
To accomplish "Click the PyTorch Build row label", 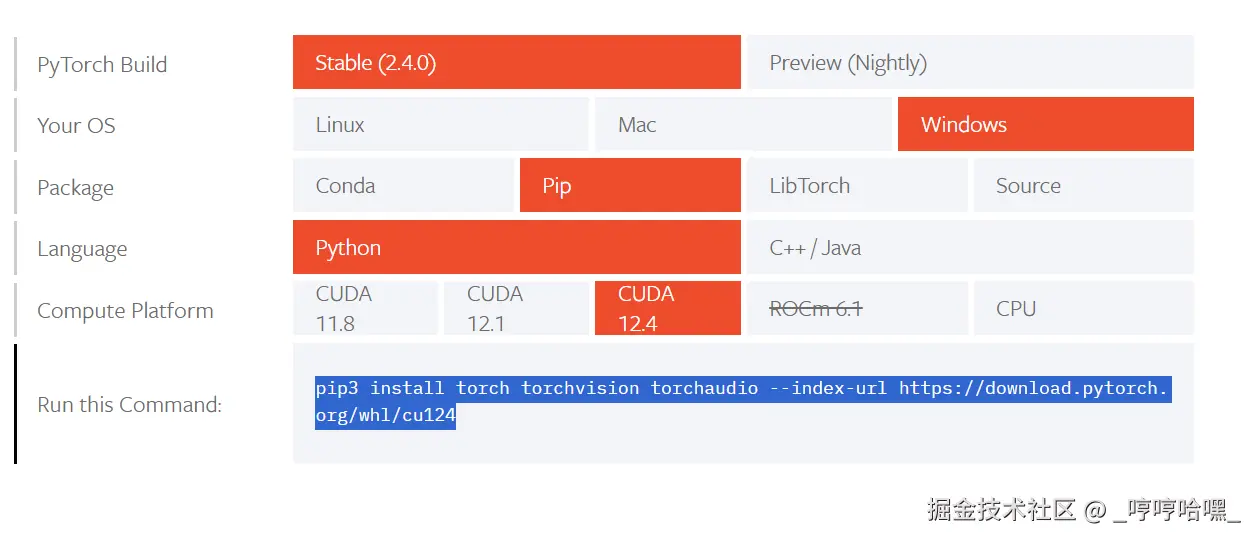I will (x=102, y=65).
